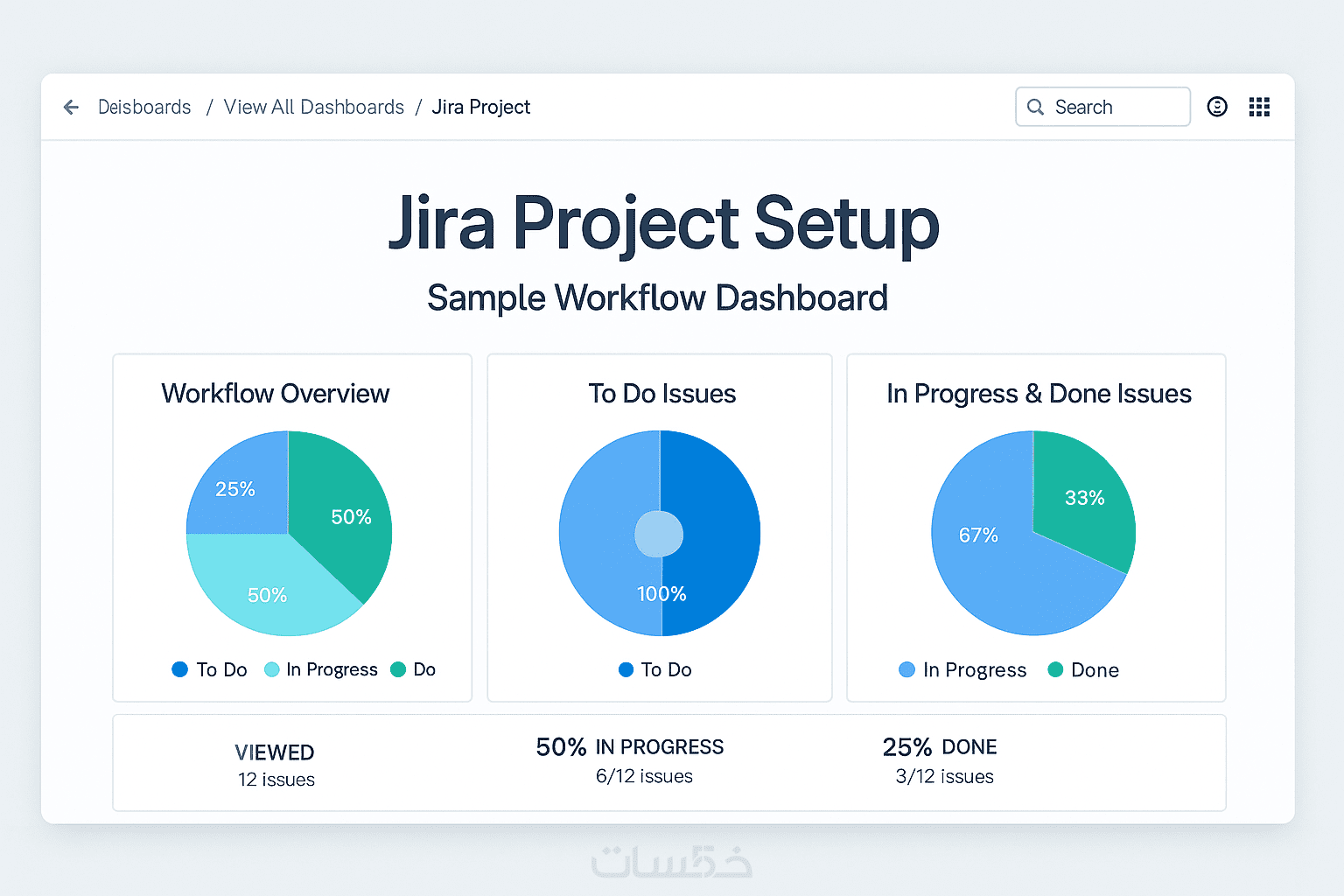Click the "In Progress & Done Issues" card title
Image resolution: width=1344 pixels, height=896 pixels.
click(1039, 395)
